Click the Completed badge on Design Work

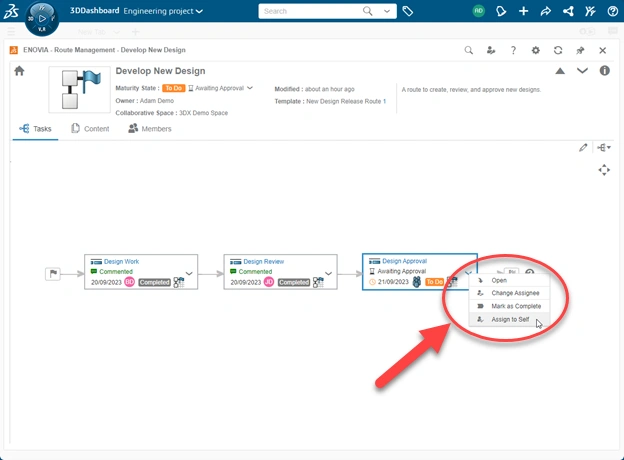point(154,282)
